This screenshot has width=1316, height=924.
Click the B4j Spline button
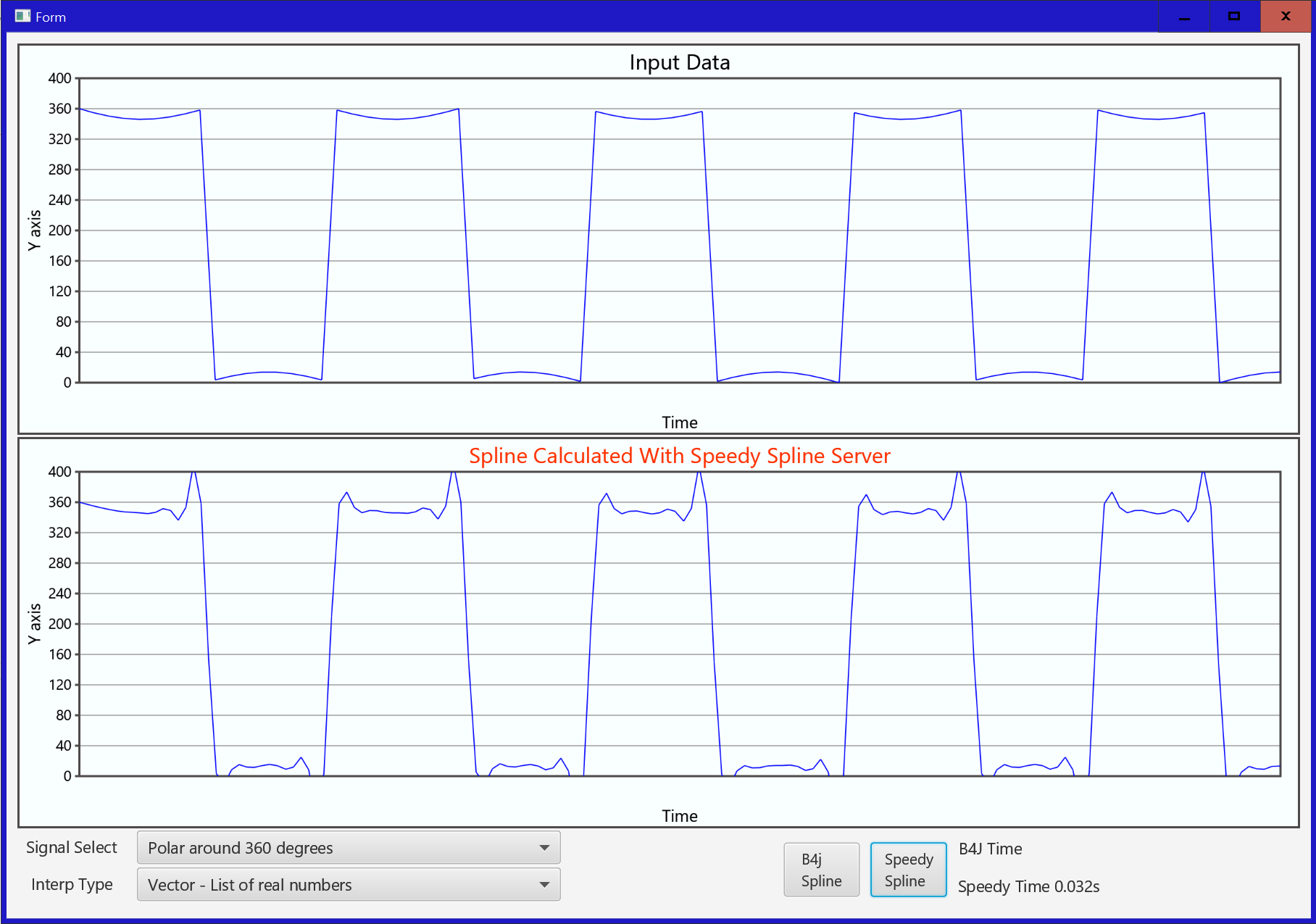pos(821,870)
